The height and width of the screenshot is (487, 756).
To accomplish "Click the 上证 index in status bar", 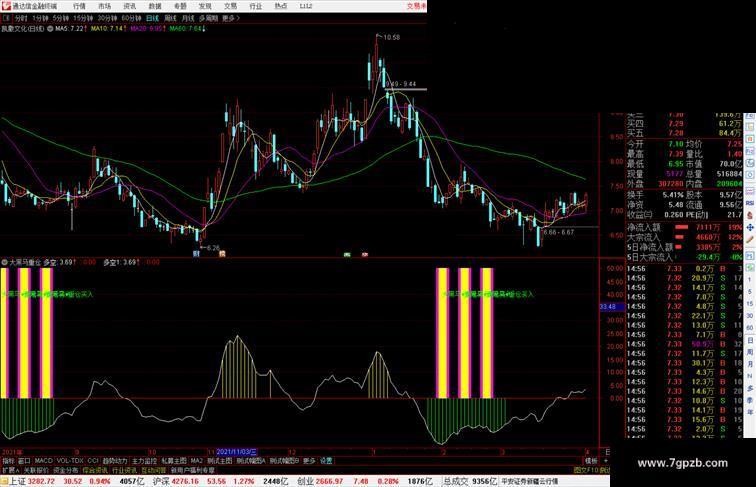I will (x=17, y=481).
